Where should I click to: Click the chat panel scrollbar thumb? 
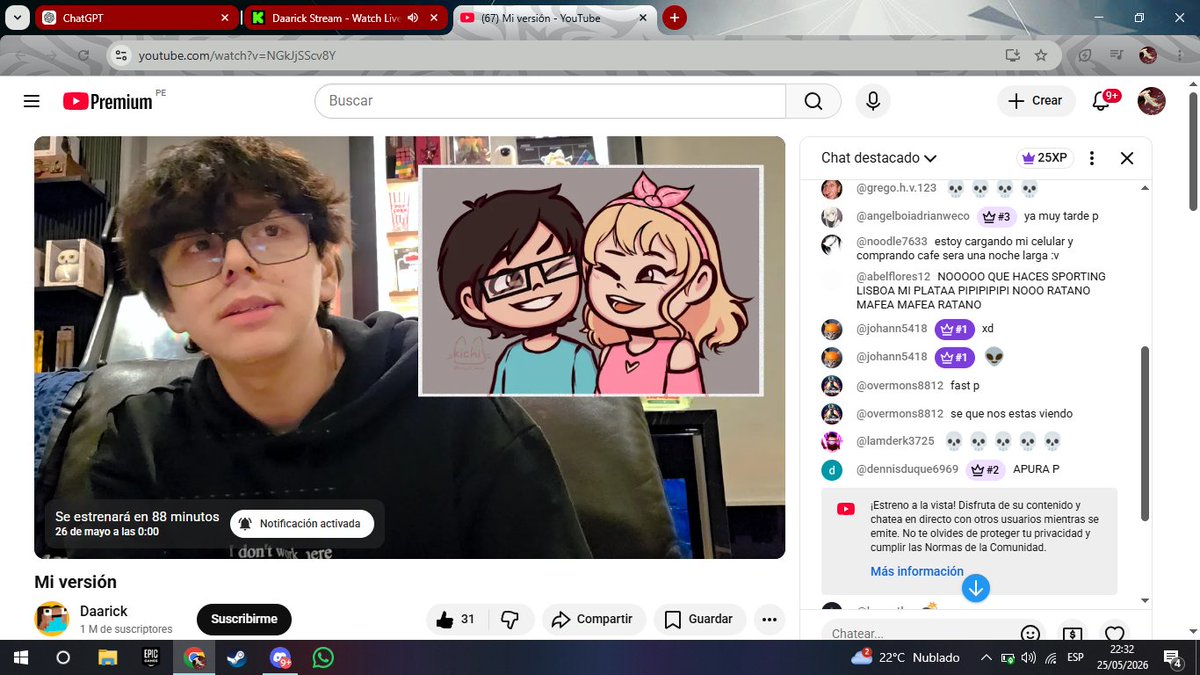[1145, 433]
